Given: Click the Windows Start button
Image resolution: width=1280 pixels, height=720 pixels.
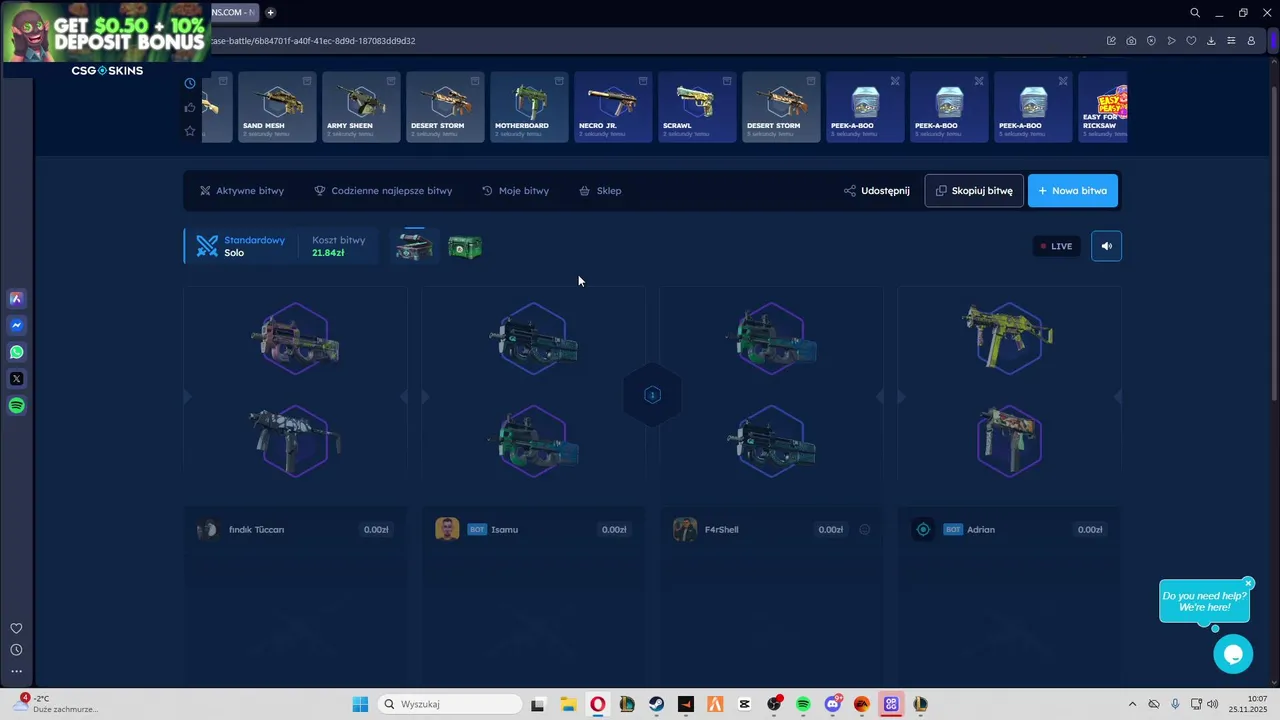Looking at the screenshot, I should [x=360, y=704].
